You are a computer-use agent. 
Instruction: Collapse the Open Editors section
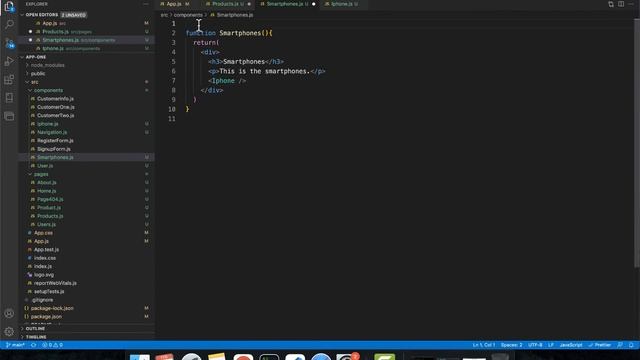(86, 15)
